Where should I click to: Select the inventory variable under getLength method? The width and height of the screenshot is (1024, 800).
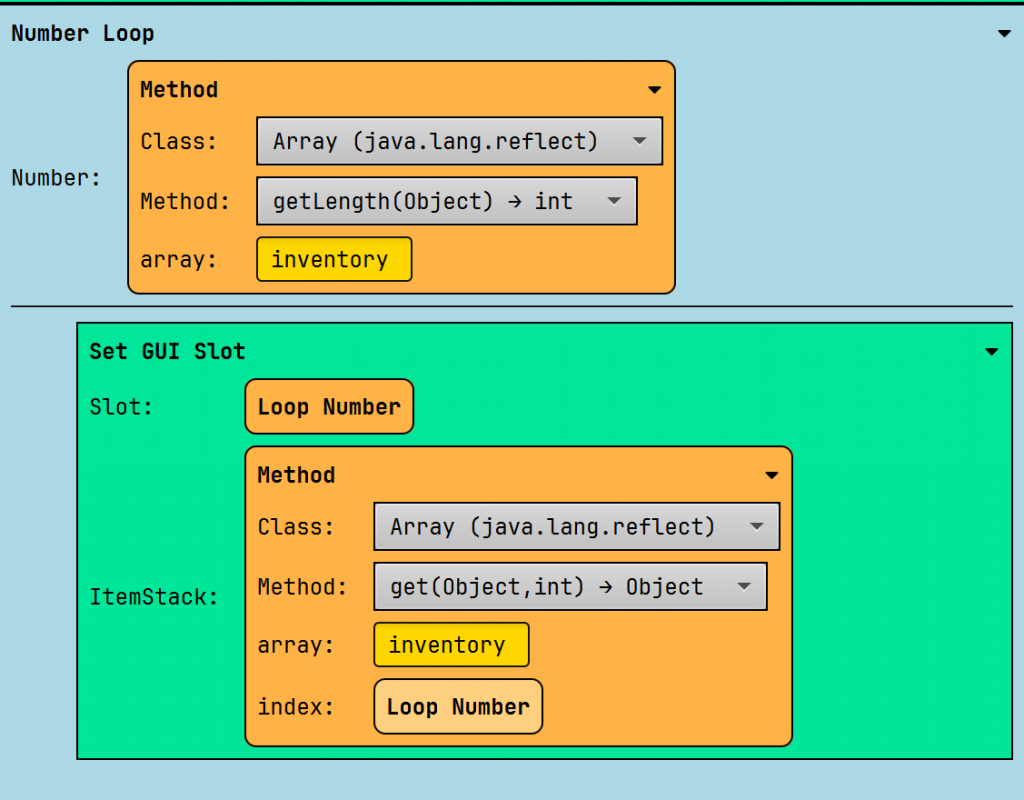click(x=334, y=260)
